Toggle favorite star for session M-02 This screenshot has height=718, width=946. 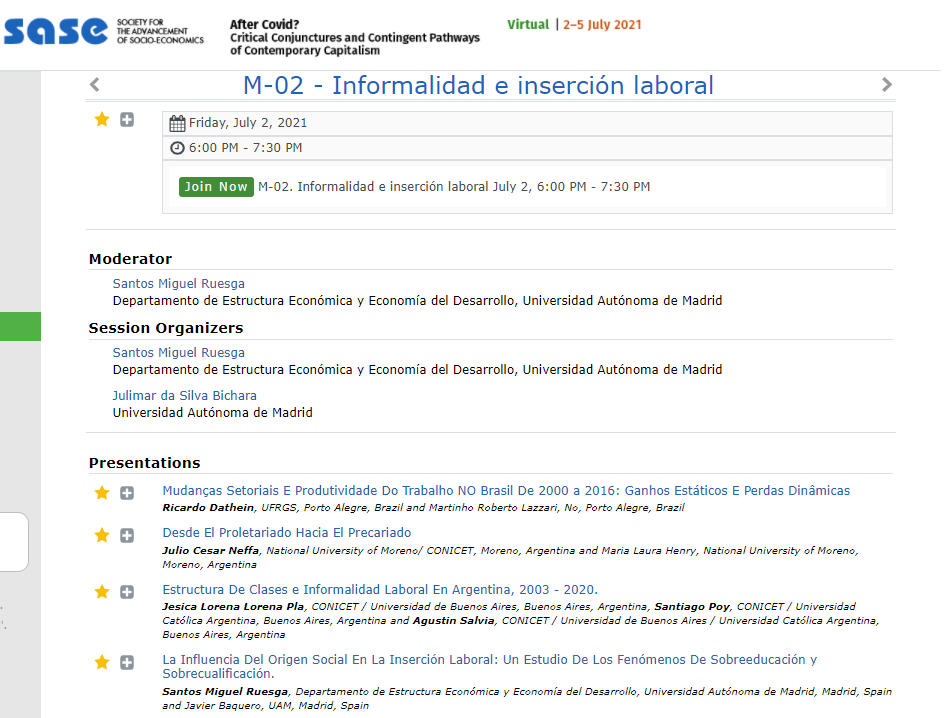pyautogui.click(x=102, y=119)
